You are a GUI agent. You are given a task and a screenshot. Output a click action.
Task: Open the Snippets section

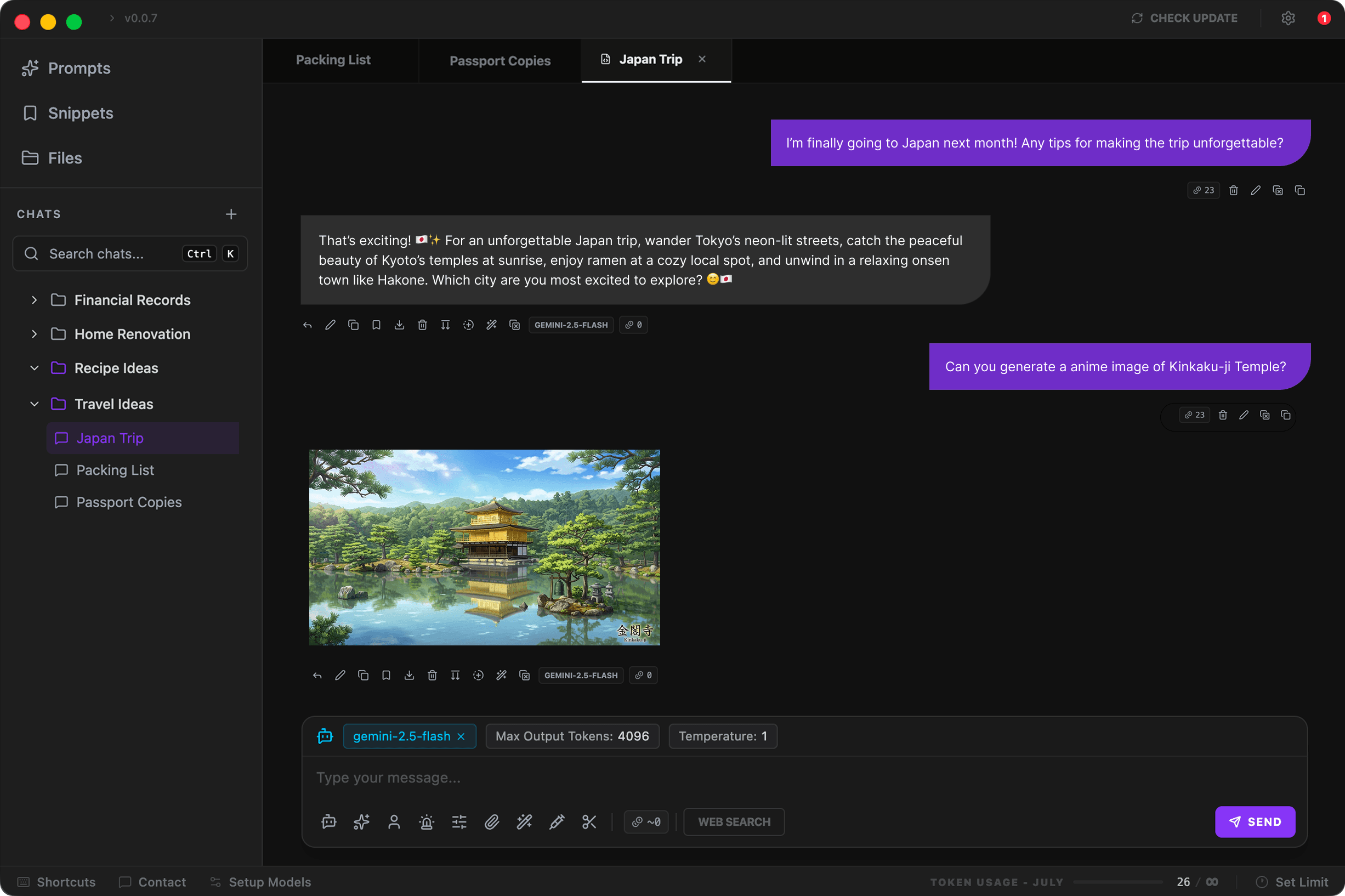coord(67,113)
